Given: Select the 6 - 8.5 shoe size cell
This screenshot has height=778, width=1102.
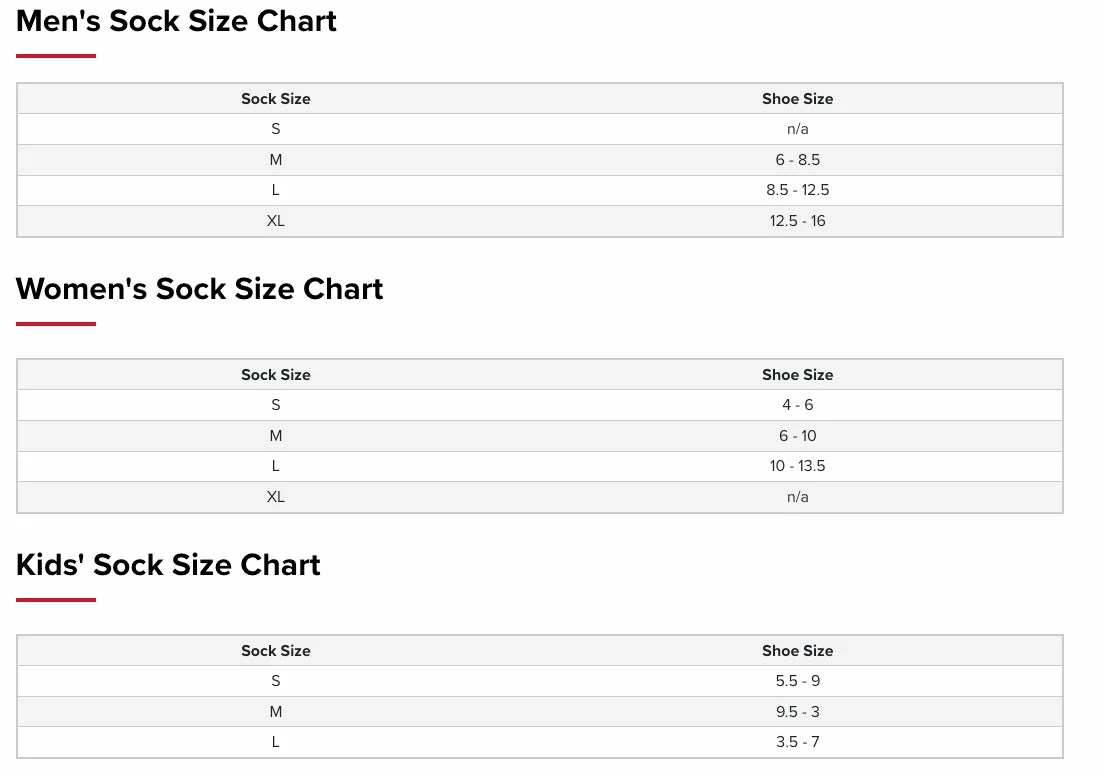Looking at the screenshot, I should 797,160.
